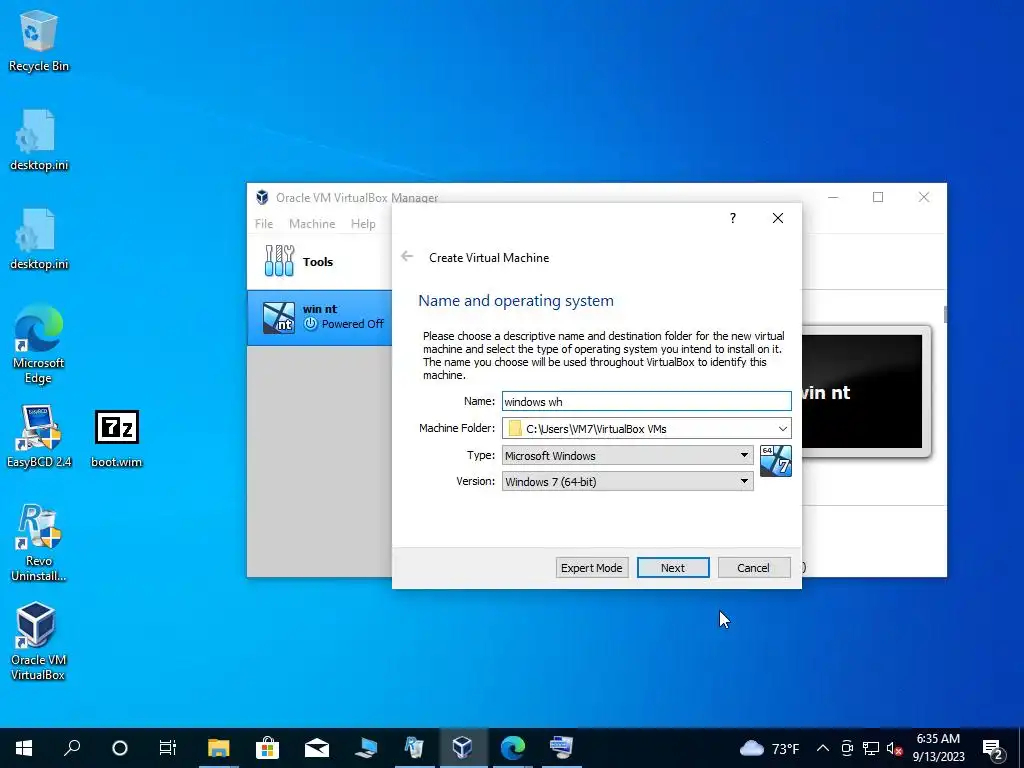
Task: Click the Windows 7 64-bit OS type icon
Action: click(776, 461)
